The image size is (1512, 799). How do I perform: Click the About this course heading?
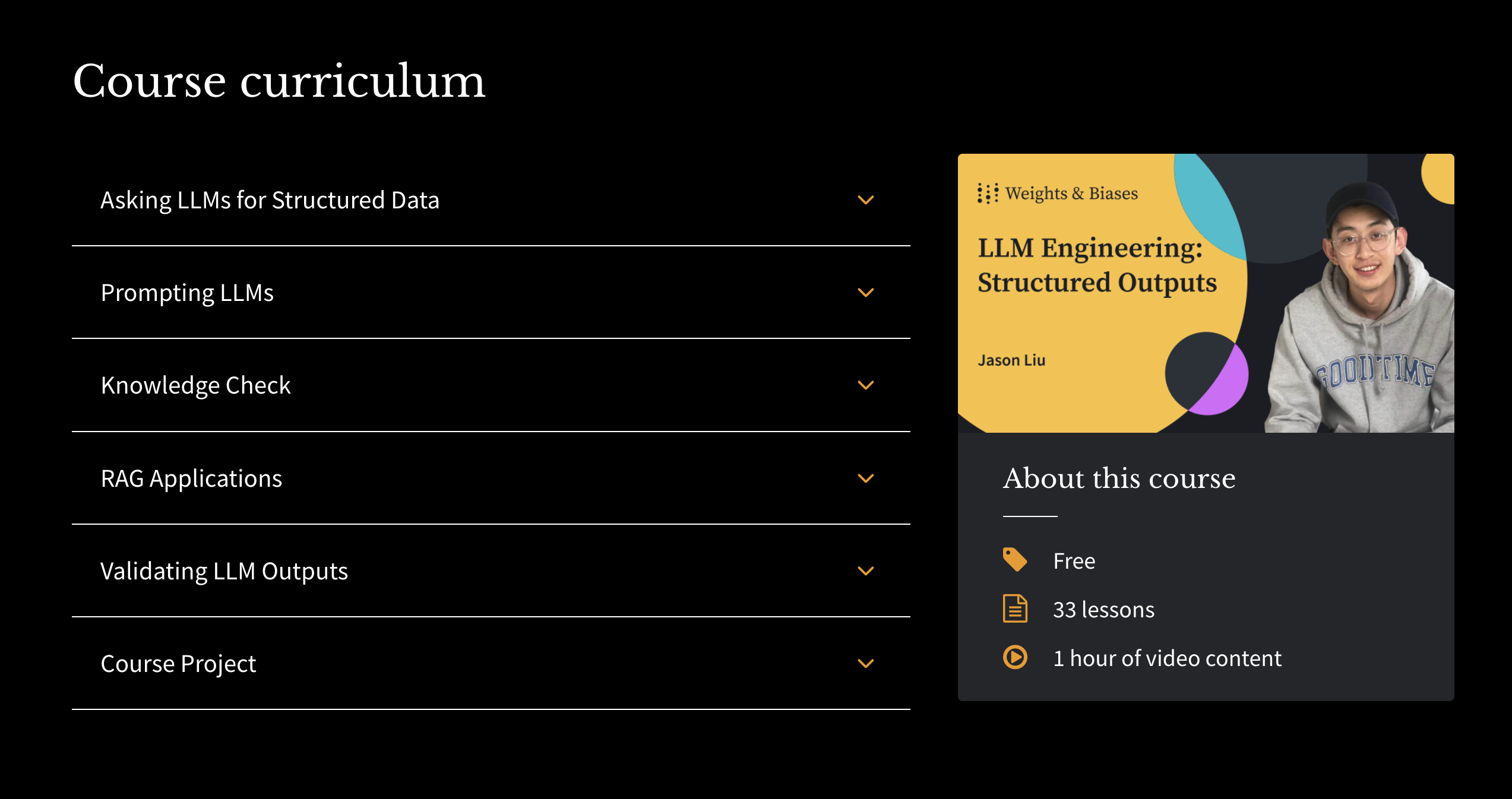(x=1119, y=478)
